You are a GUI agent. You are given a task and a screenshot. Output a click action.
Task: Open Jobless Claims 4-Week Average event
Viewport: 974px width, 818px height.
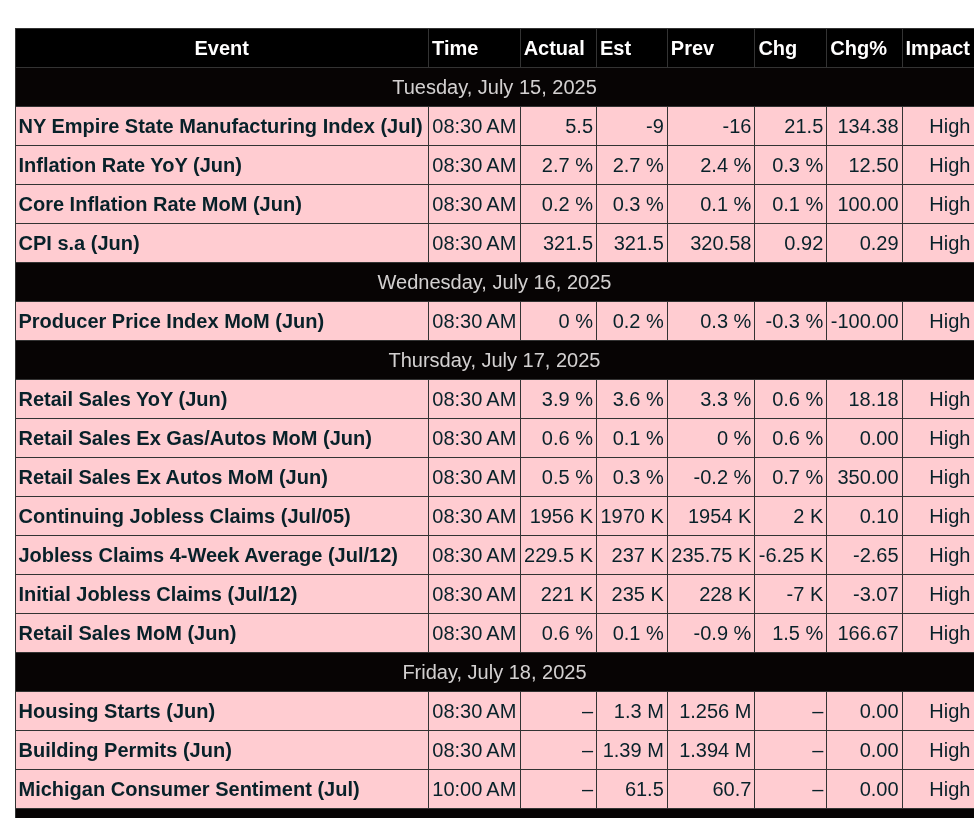(x=208, y=555)
